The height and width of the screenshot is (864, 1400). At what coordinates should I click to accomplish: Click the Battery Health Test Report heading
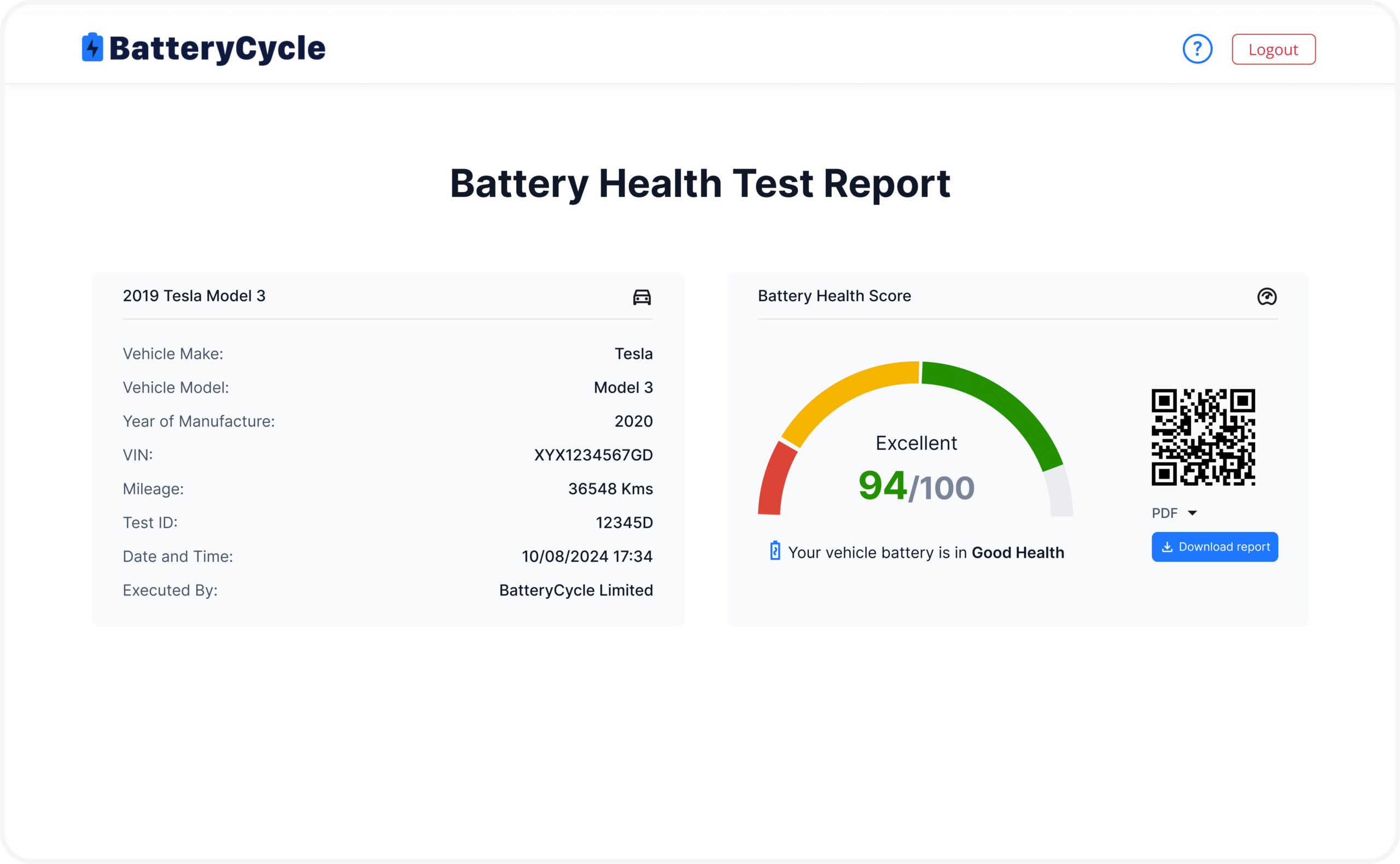point(700,184)
